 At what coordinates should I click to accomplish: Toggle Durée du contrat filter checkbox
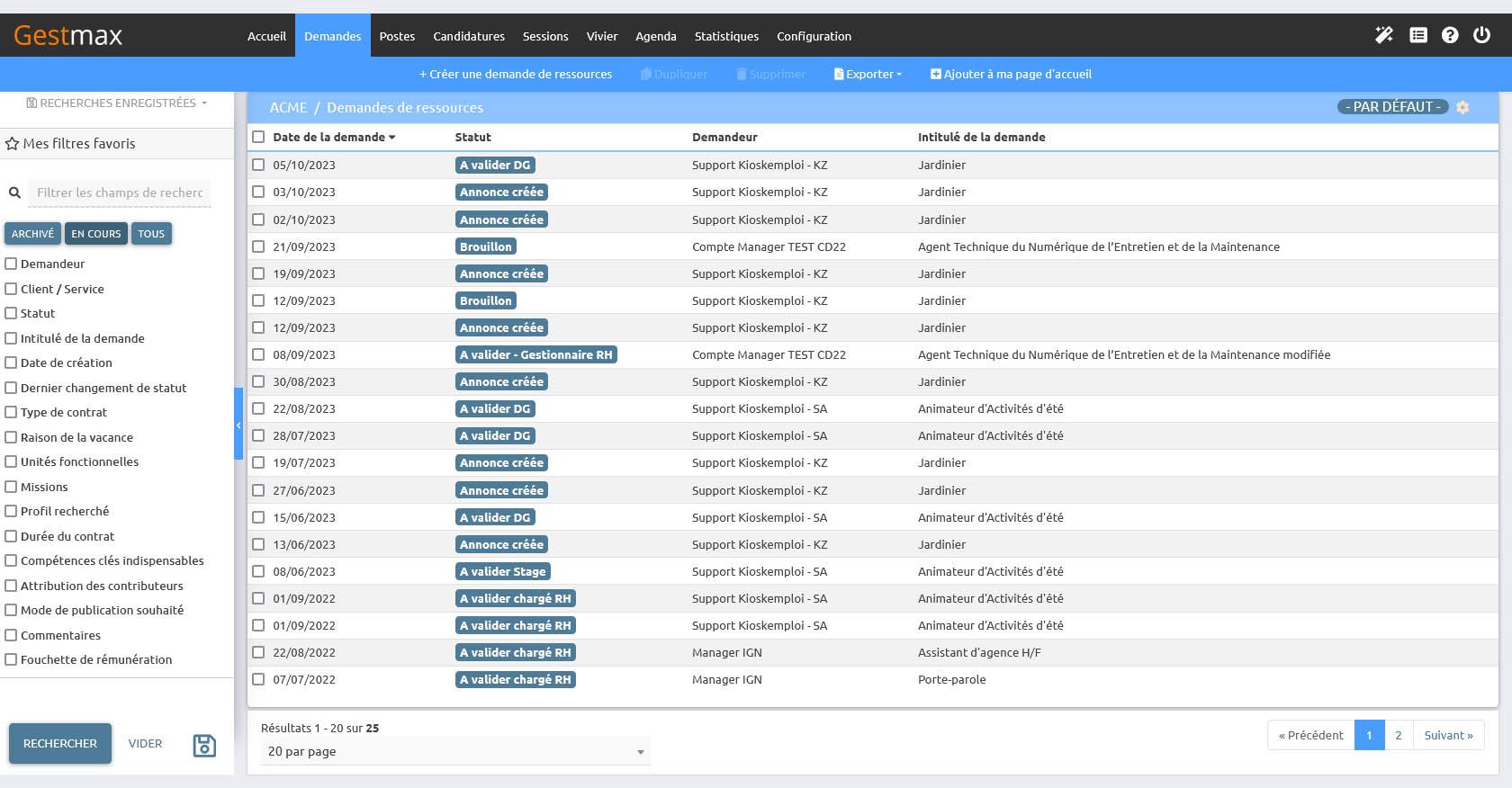tap(11, 536)
